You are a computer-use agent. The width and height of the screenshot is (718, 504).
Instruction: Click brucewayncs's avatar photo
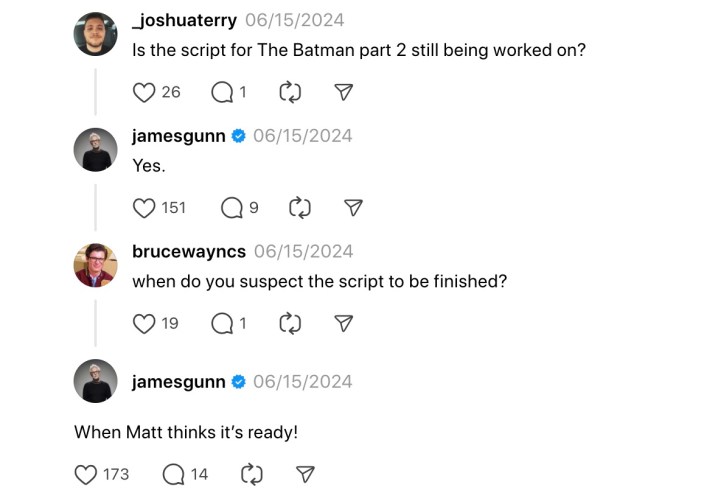[x=96, y=266]
